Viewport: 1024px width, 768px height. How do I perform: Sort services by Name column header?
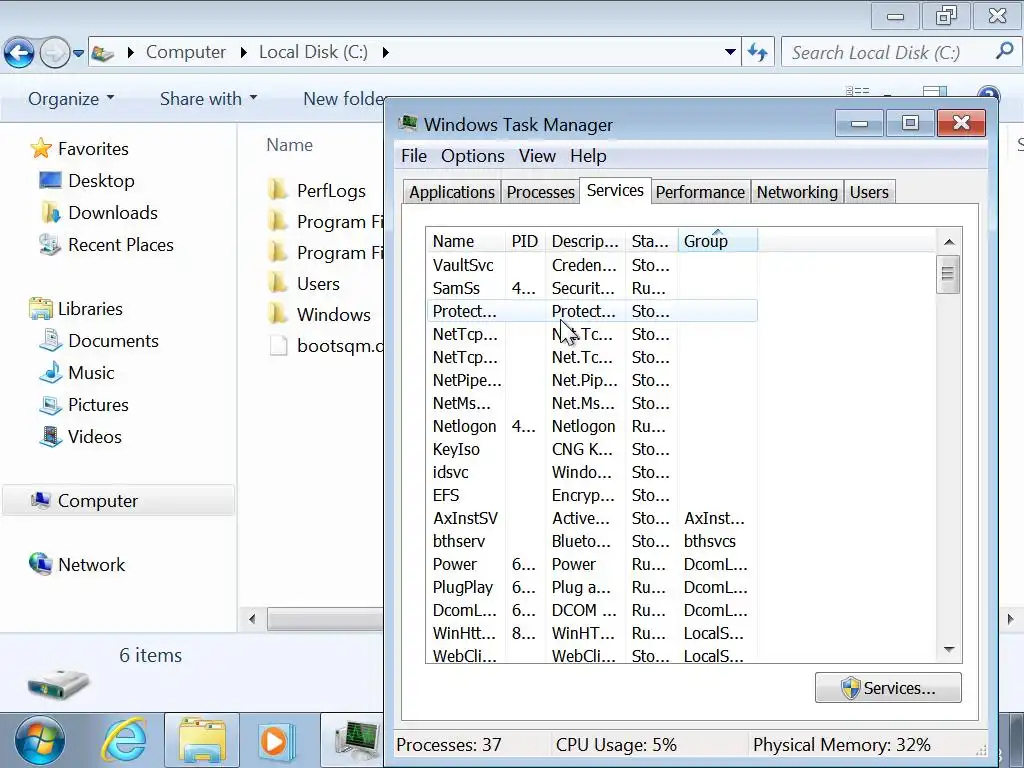pyautogui.click(x=466, y=240)
